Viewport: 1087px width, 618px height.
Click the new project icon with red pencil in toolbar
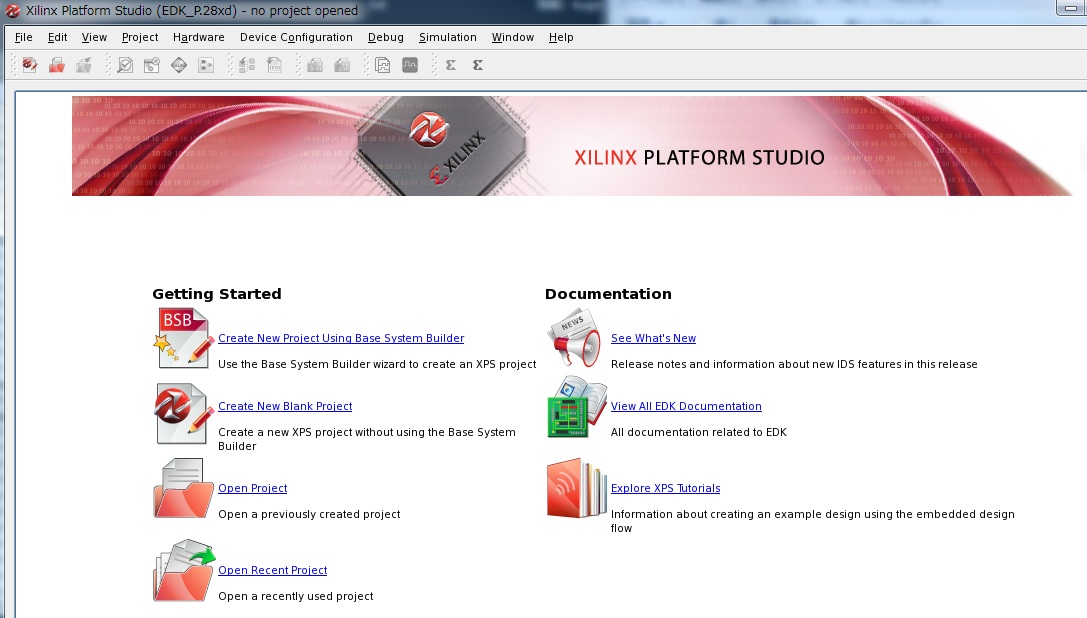(x=29, y=65)
